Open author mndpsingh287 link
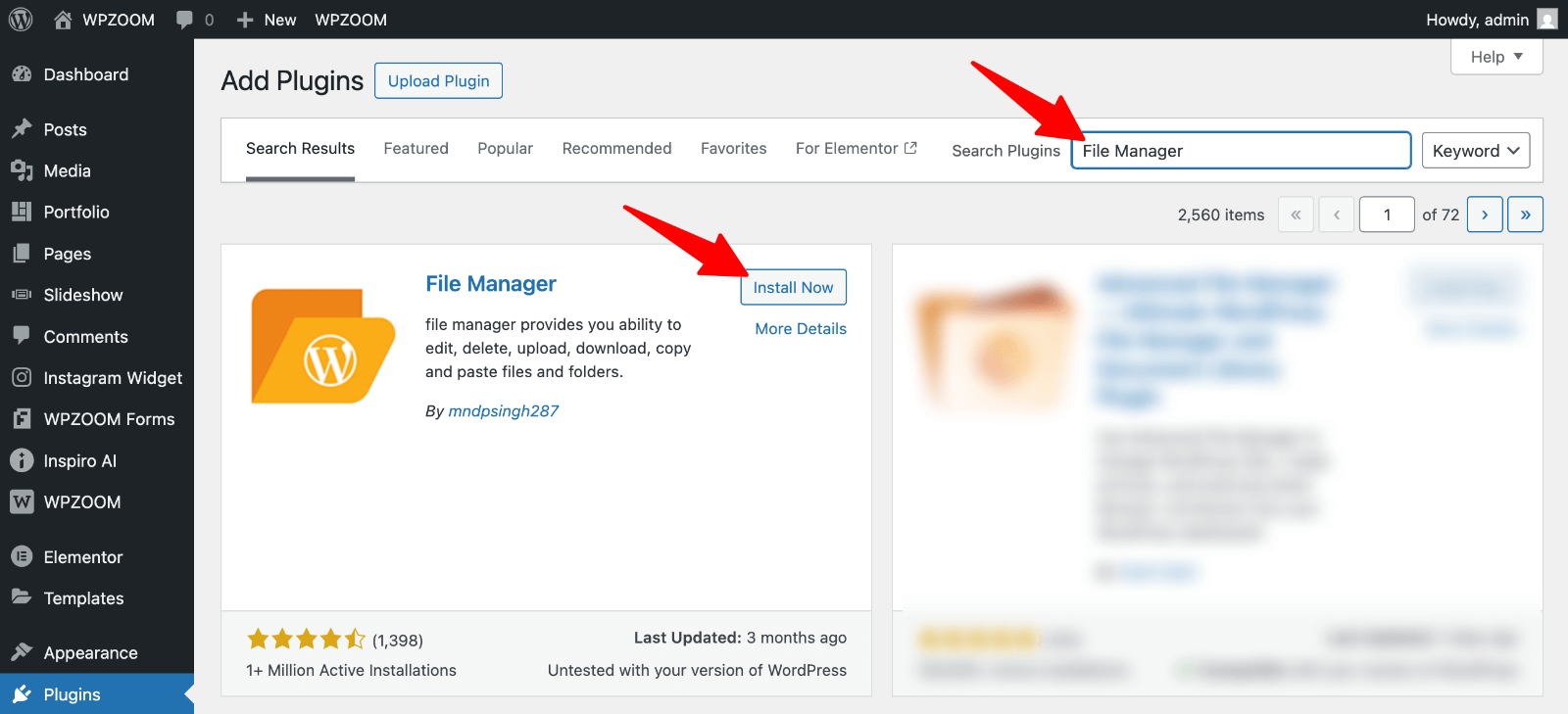The width and height of the screenshot is (1568, 714). [503, 411]
